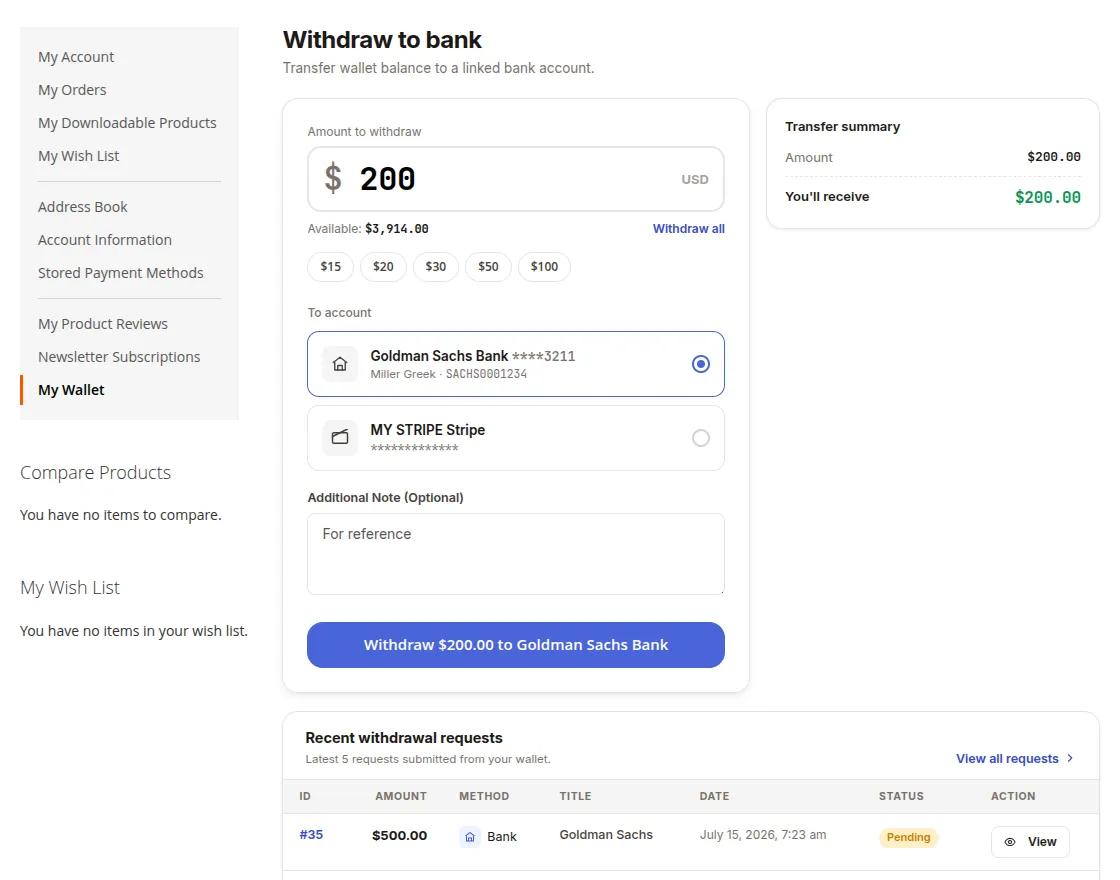Select the MY STRIPE Stripe radio button
Screen dimensions: 1120x880
(x=701, y=438)
